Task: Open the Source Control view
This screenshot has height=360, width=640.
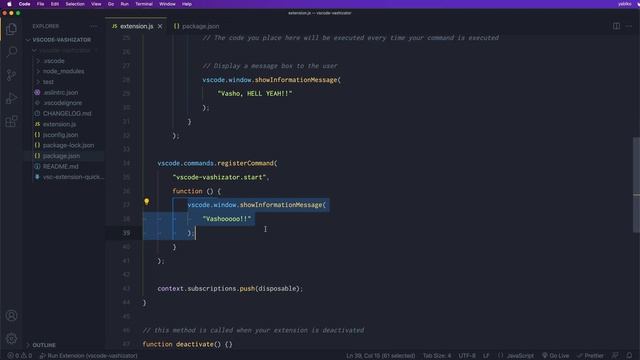Action: [11, 75]
